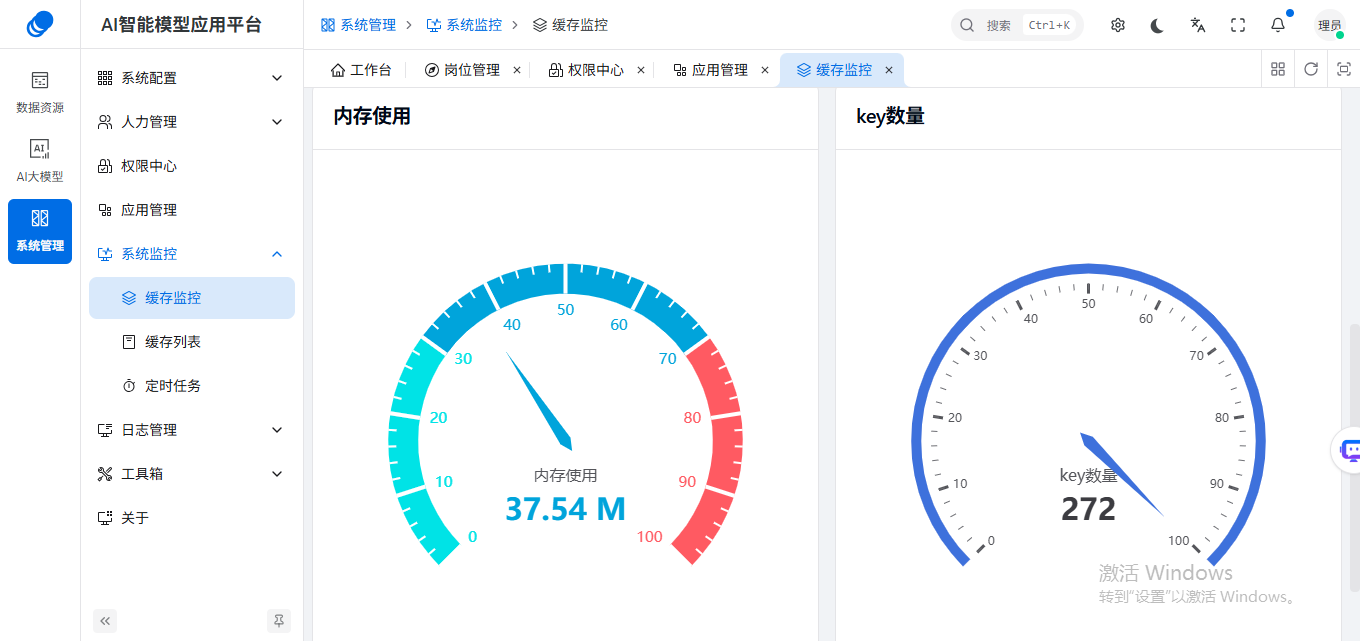Close the 缓存监控 tab
Viewport: 1360px width, 641px height.
point(889,70)
